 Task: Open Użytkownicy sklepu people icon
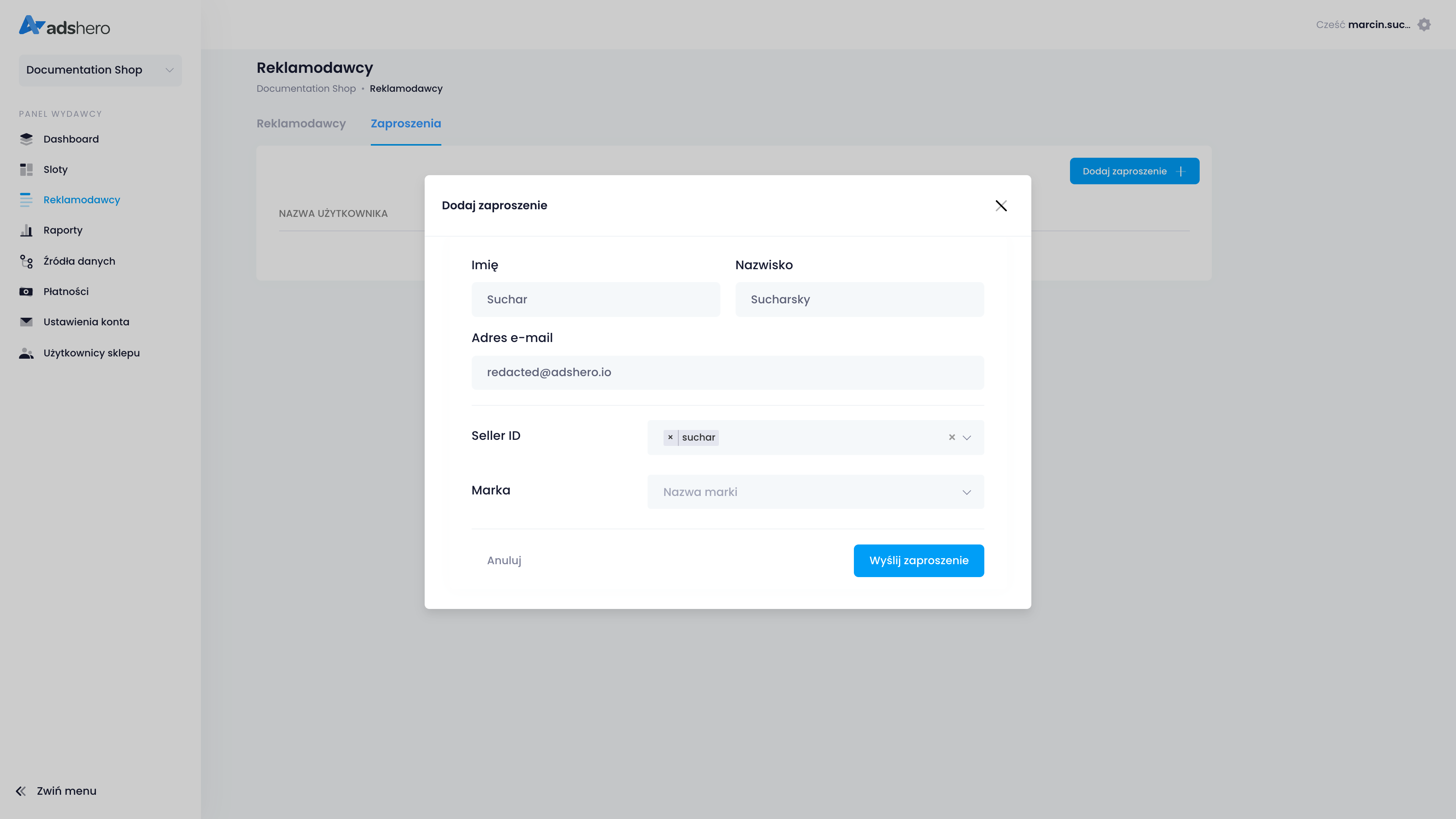[26, 353]
